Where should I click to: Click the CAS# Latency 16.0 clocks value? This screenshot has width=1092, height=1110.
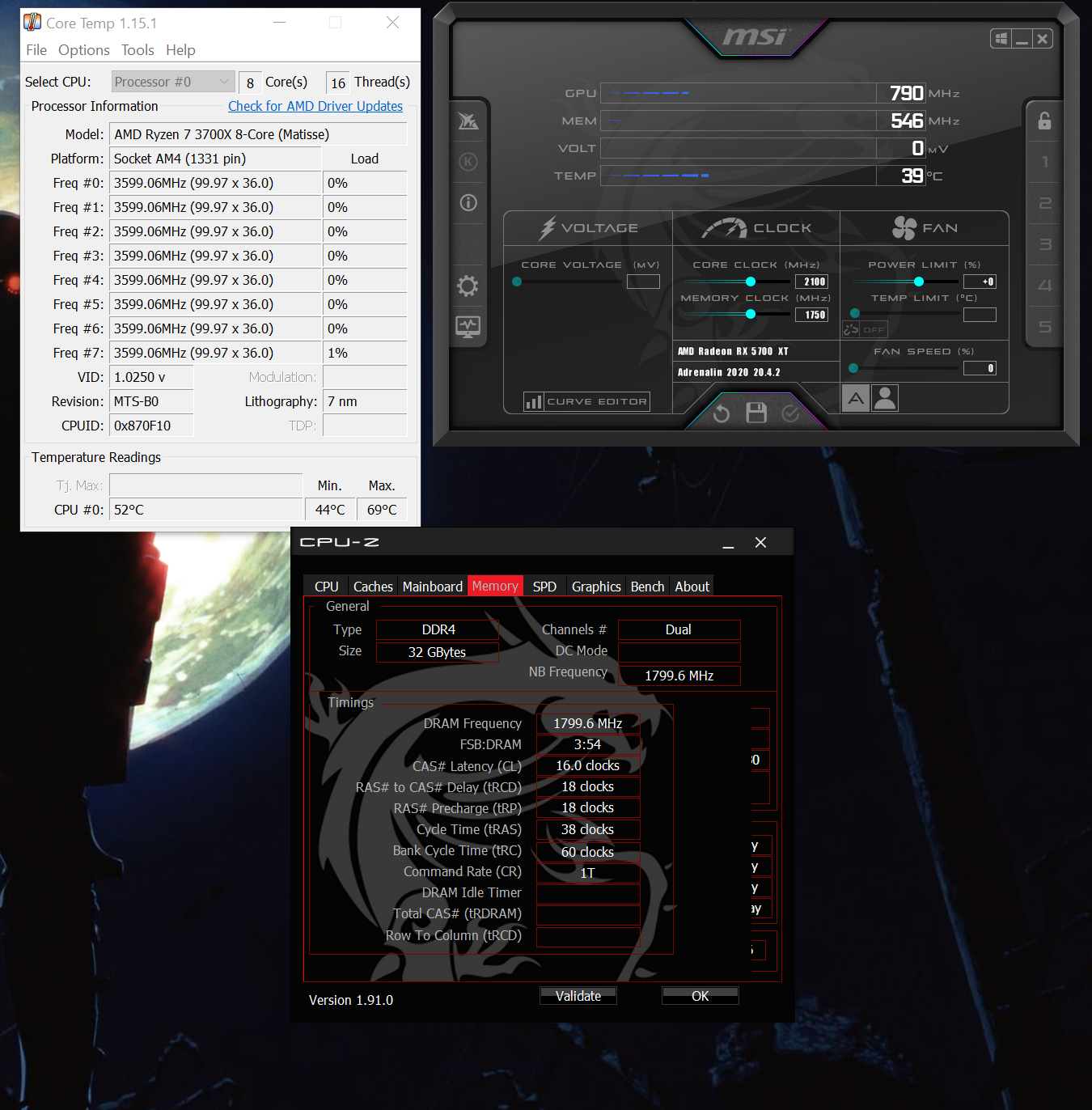coord(588,765)
